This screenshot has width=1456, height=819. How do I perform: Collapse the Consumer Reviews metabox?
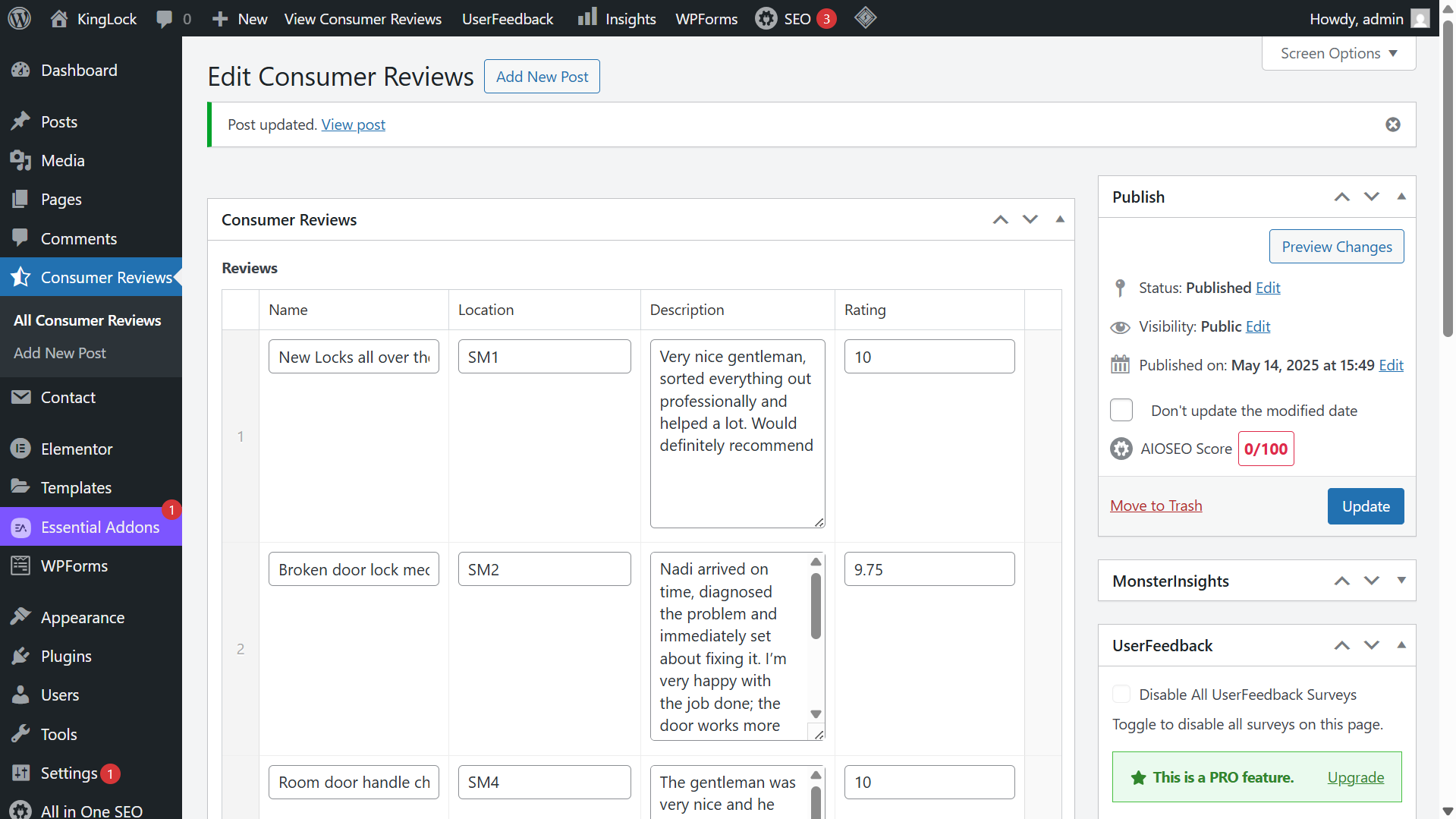(1059, 219)
